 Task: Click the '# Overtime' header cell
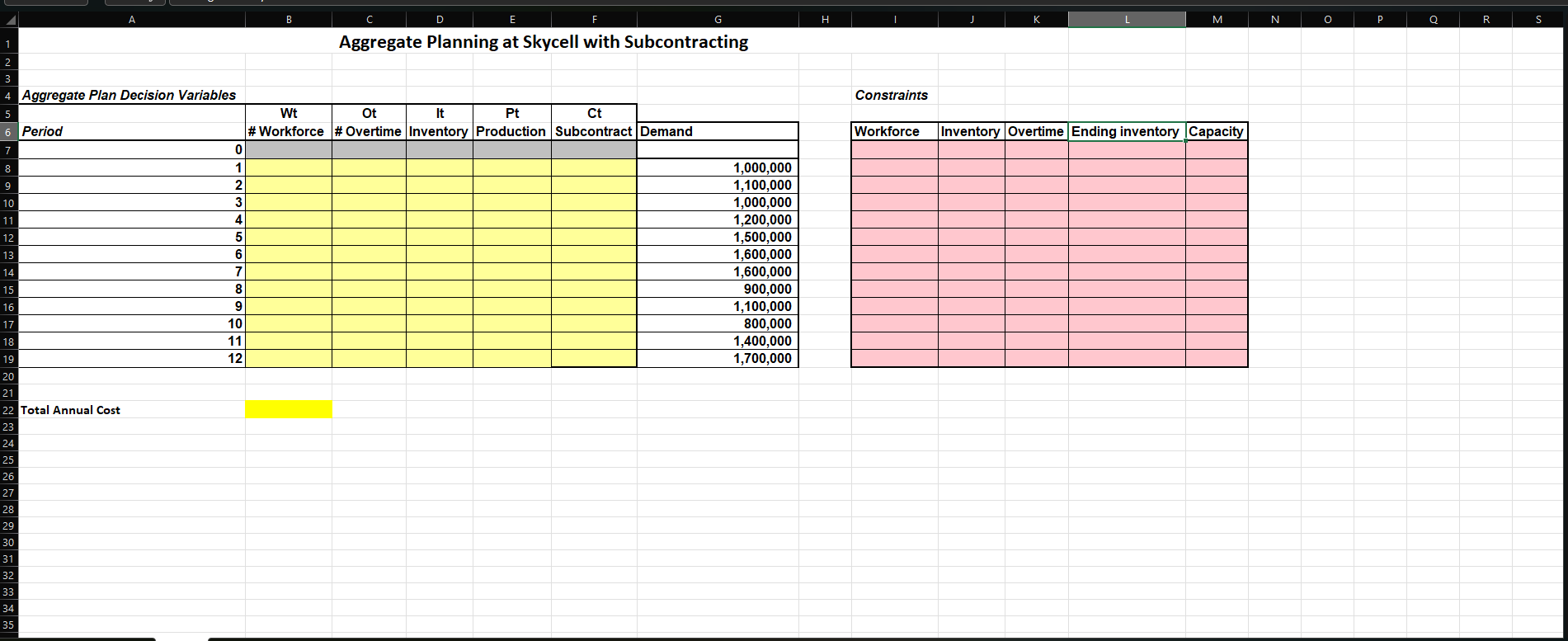(x=369, y=131)
